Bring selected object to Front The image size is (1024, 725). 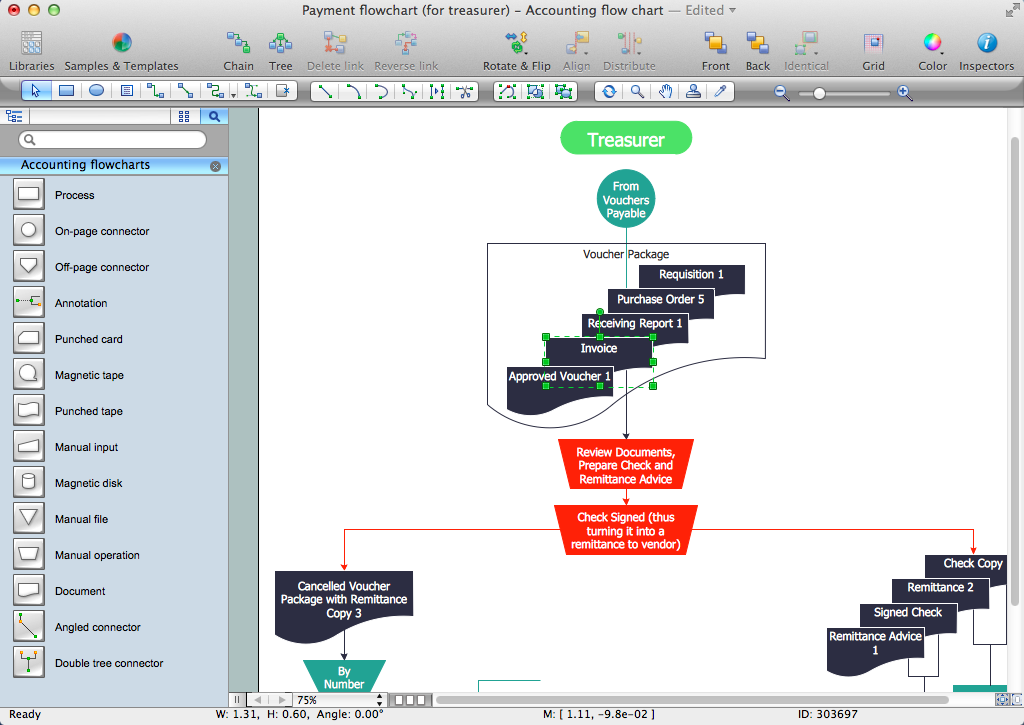[x=716, y=51]
